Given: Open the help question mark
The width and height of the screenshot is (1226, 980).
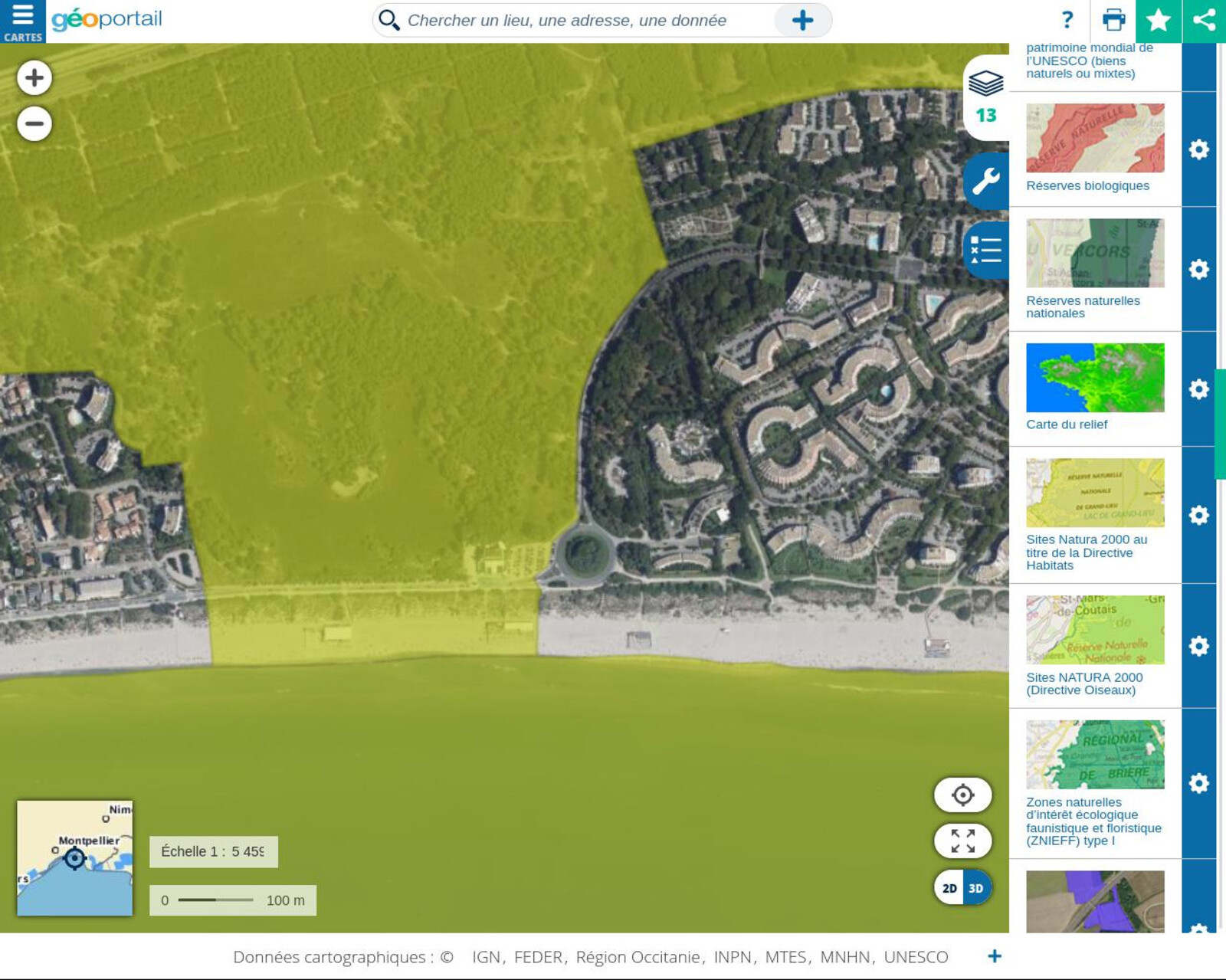Looking at the screenshot, I should coord(1067,20).
